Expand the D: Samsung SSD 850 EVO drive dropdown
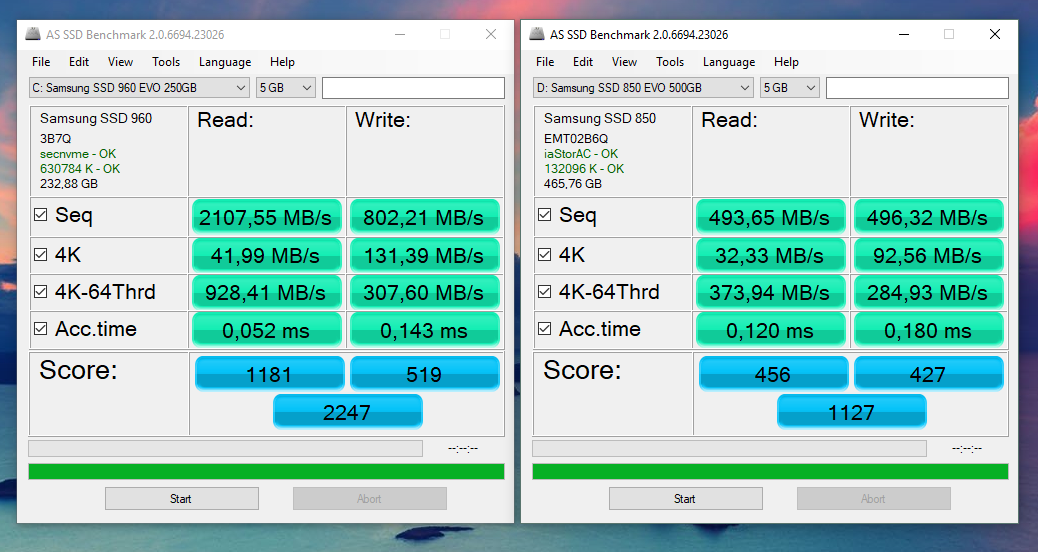Image resolution: width=1038 pixels, height=552 pixels. pos(644,88)
